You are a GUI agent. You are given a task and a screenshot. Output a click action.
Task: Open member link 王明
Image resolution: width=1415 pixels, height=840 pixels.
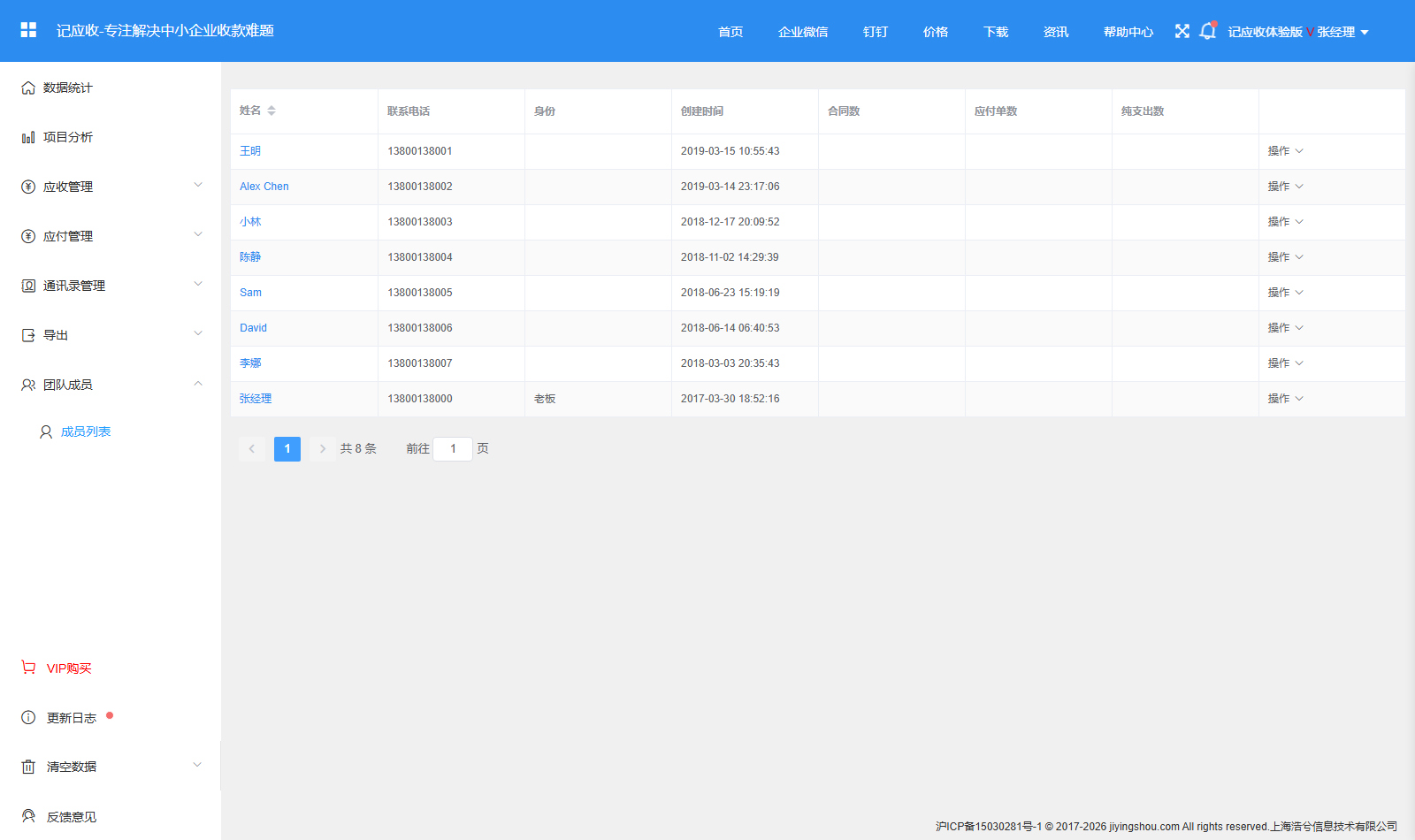click(x=250, y=151)
